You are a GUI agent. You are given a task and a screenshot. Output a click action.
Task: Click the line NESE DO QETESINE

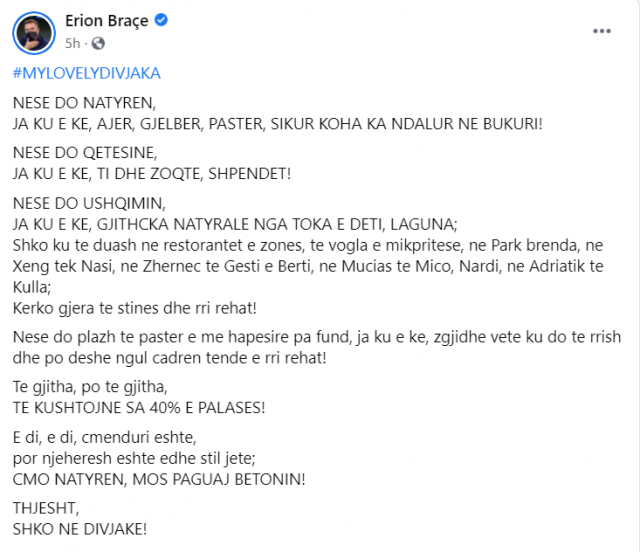[x=85, y=153]
